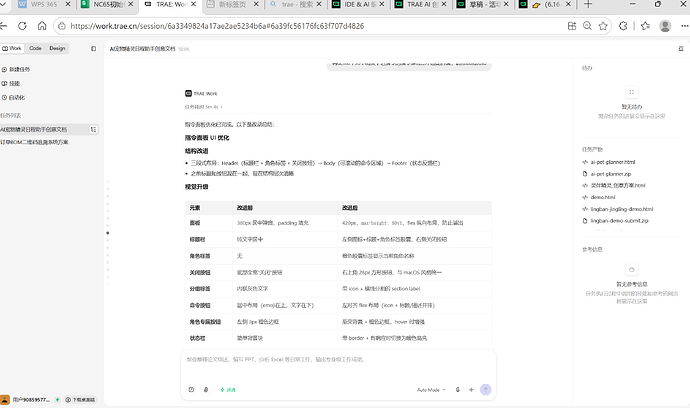Open the history clock icon in input box
Image resolution: width=690 pixels, height=408 pixels.
coord(191,390)
